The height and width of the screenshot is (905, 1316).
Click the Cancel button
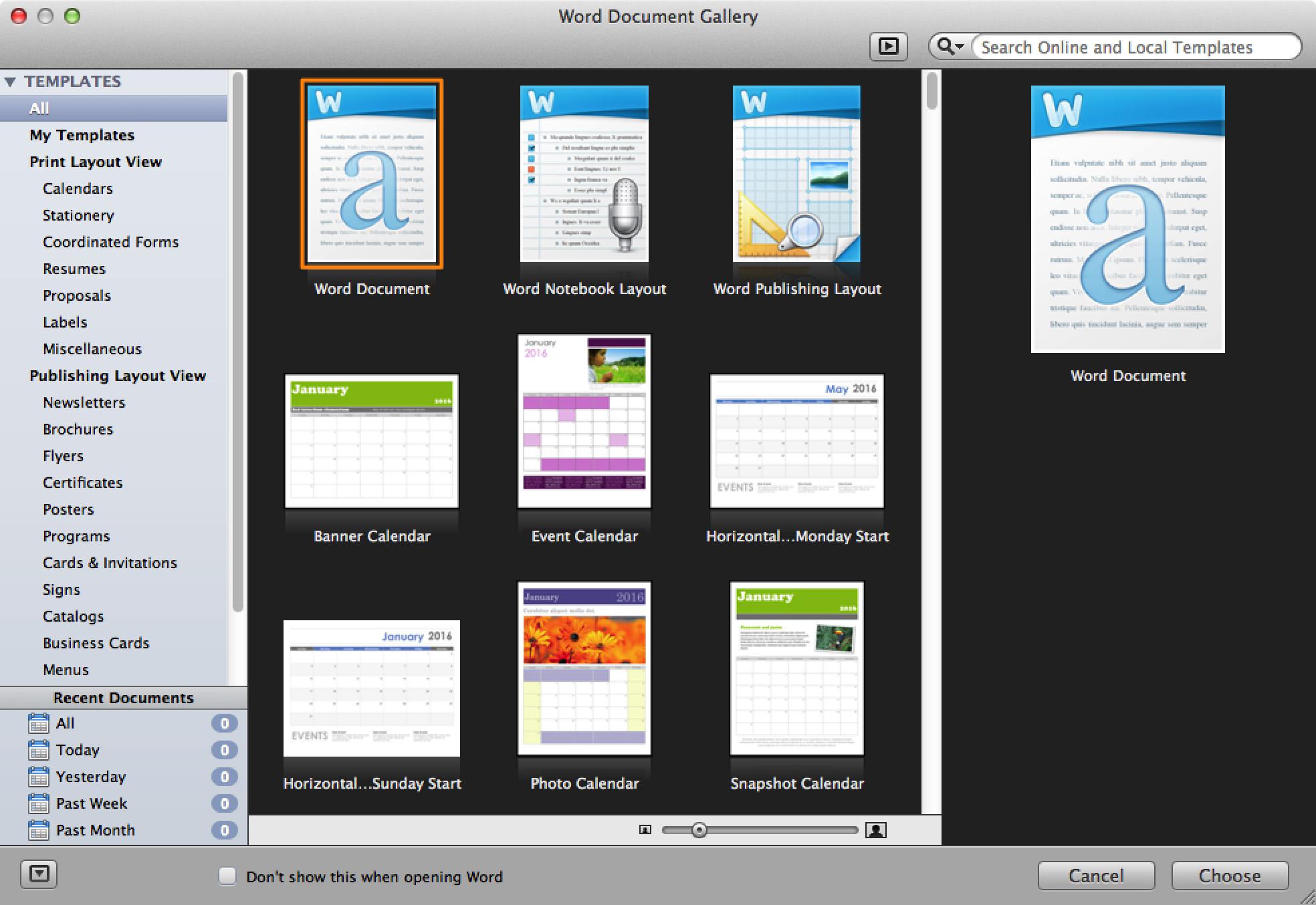tap(1096, 876)
